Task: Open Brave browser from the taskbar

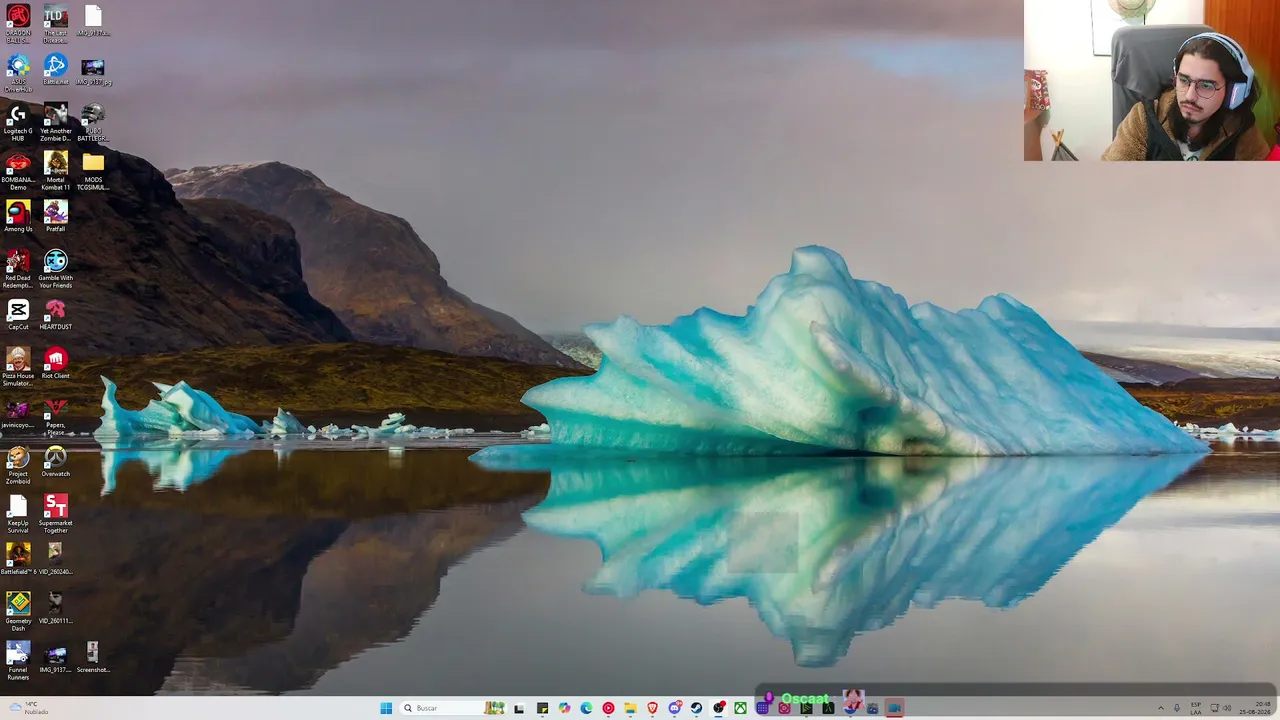Action: pyautogui.click(x=652, y=708)
